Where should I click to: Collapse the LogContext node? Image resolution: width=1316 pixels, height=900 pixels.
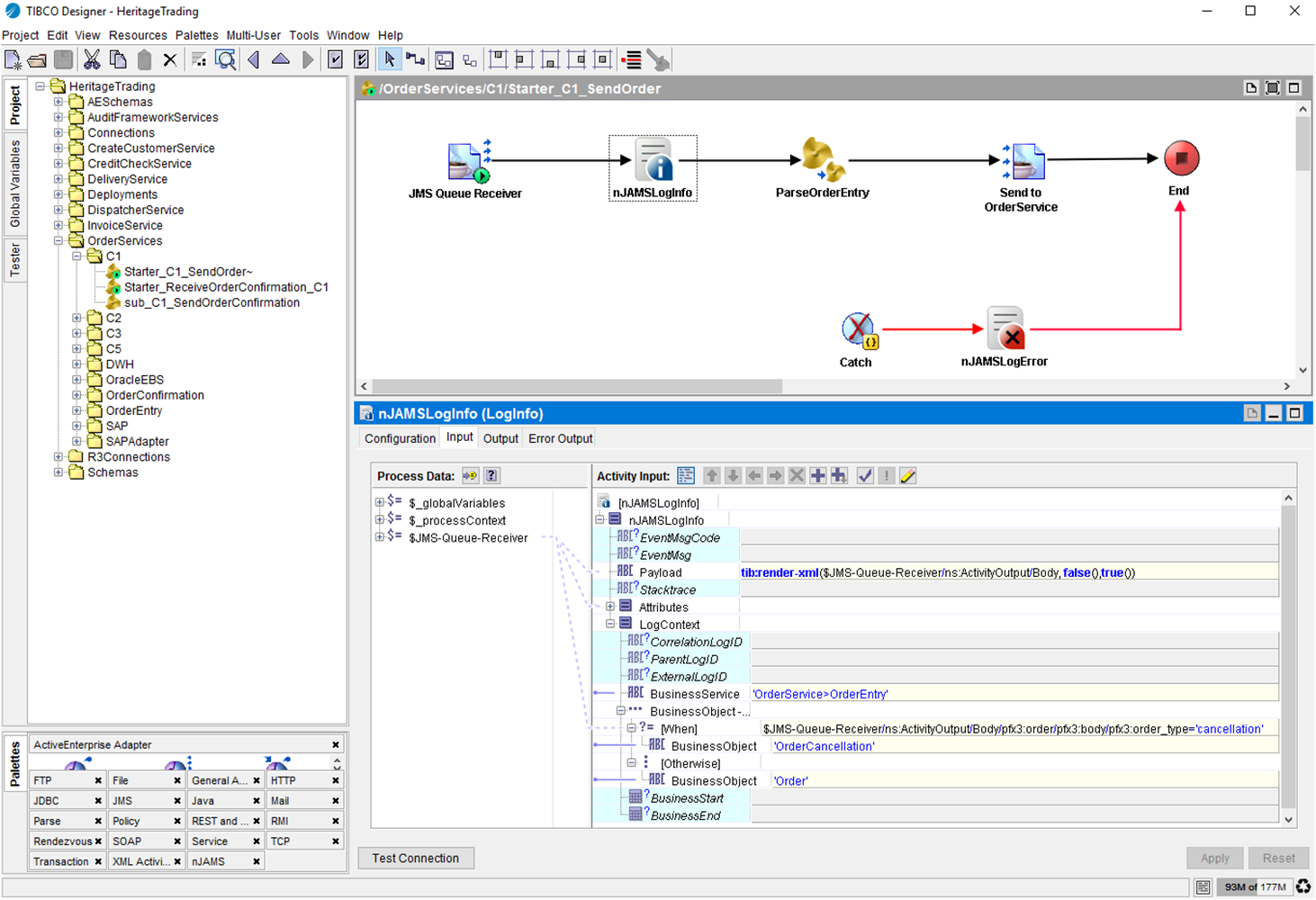tap(610, 624)
